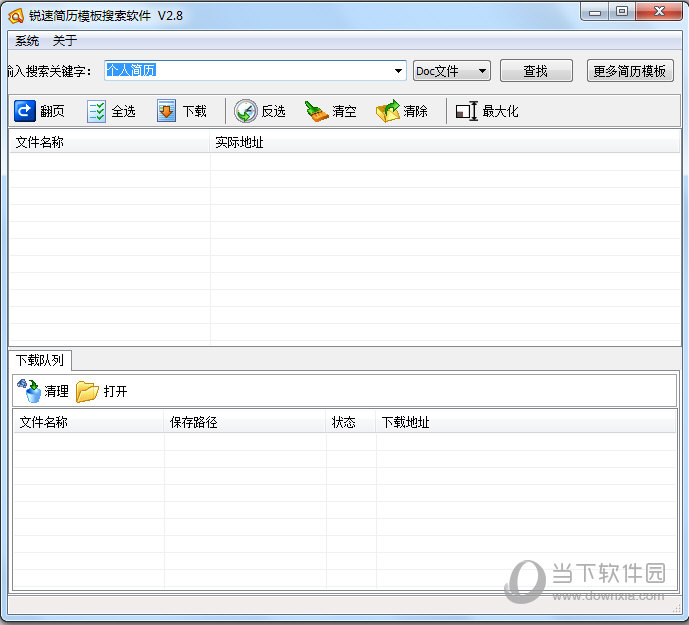This screenshot has width=689, height=625.
Task: Click the 清理 label in queue toolbar
Action: coord(56,391)
